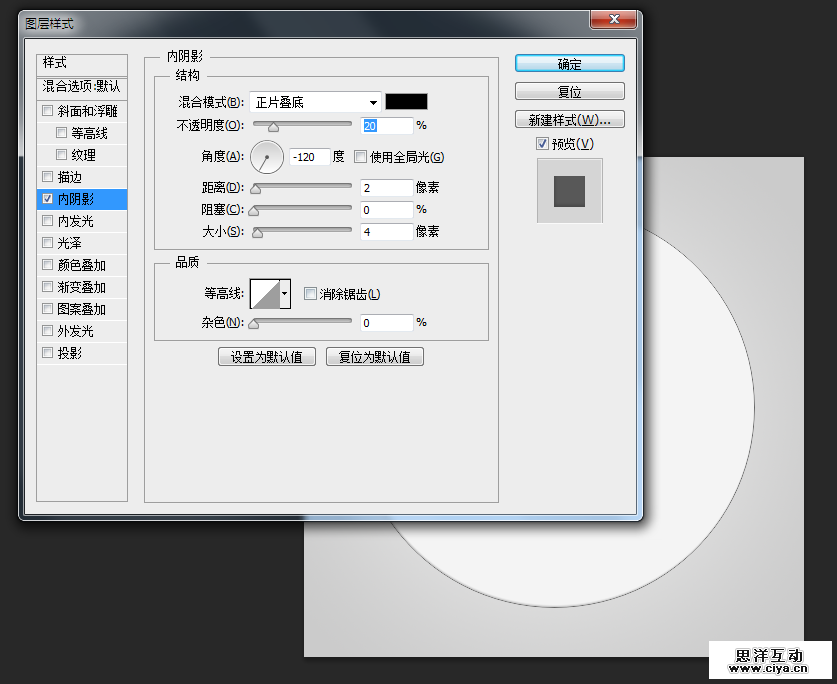Open the 混合模式 blend mode dropdown

pyautogui.click(x=315, y=102)
